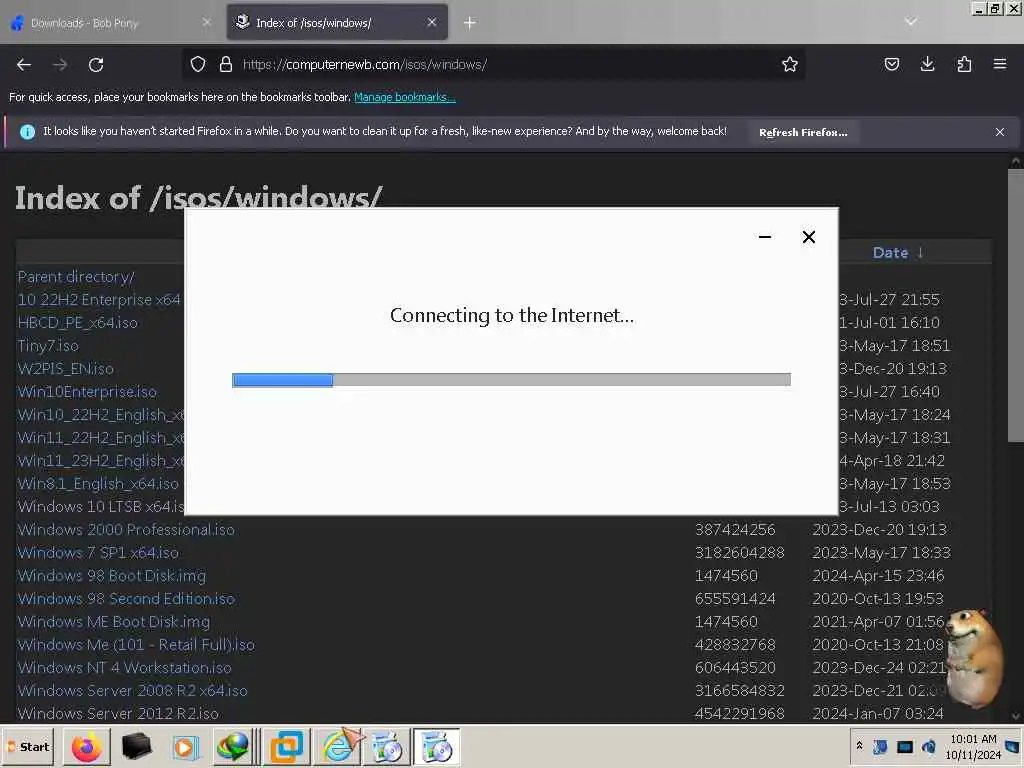Click the Refresh Firefox button
The image size is (1024, 768).
click(803, 132)
